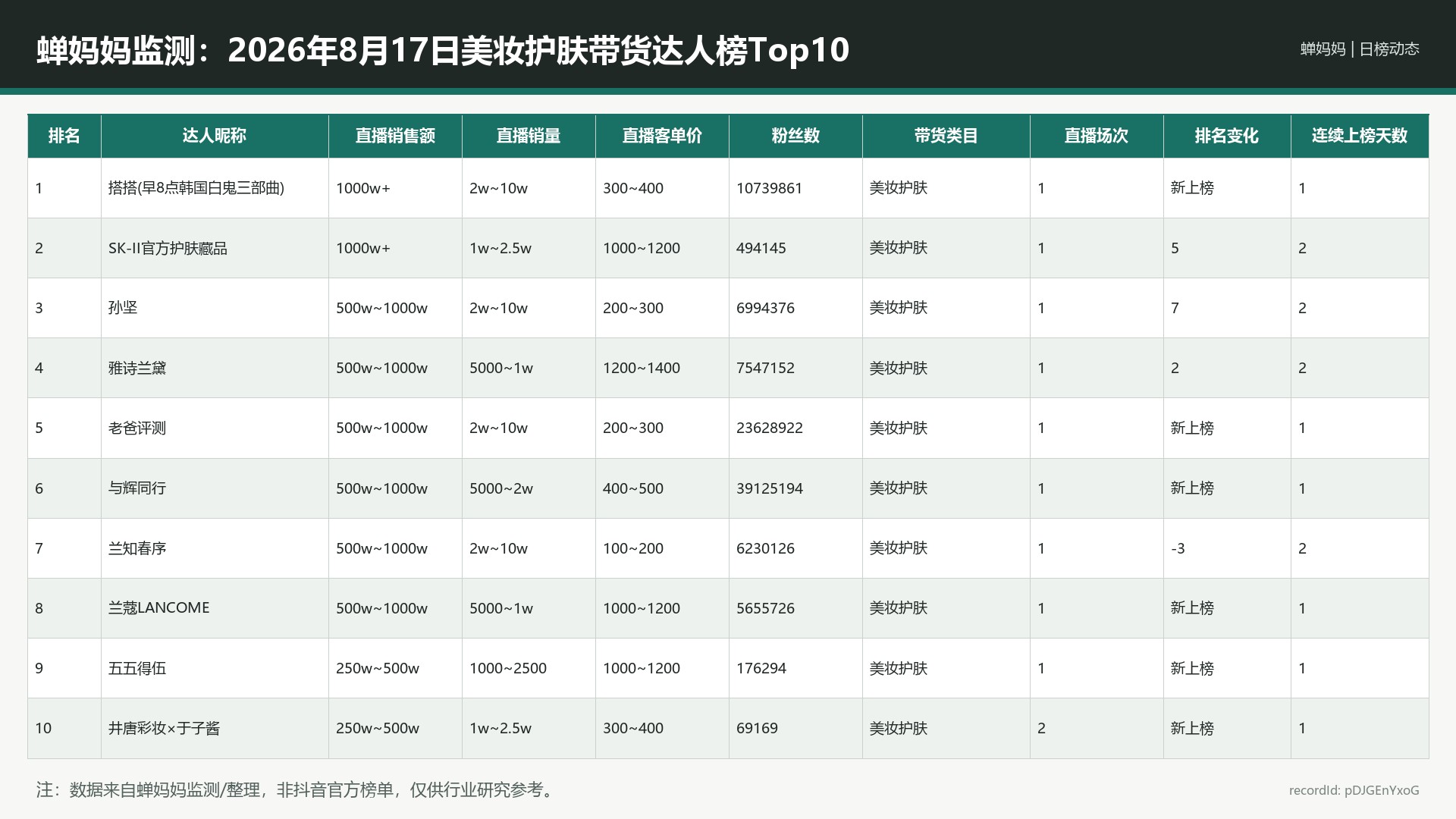
Task: Select the name 五五得伍
Action: click(137, 668)
